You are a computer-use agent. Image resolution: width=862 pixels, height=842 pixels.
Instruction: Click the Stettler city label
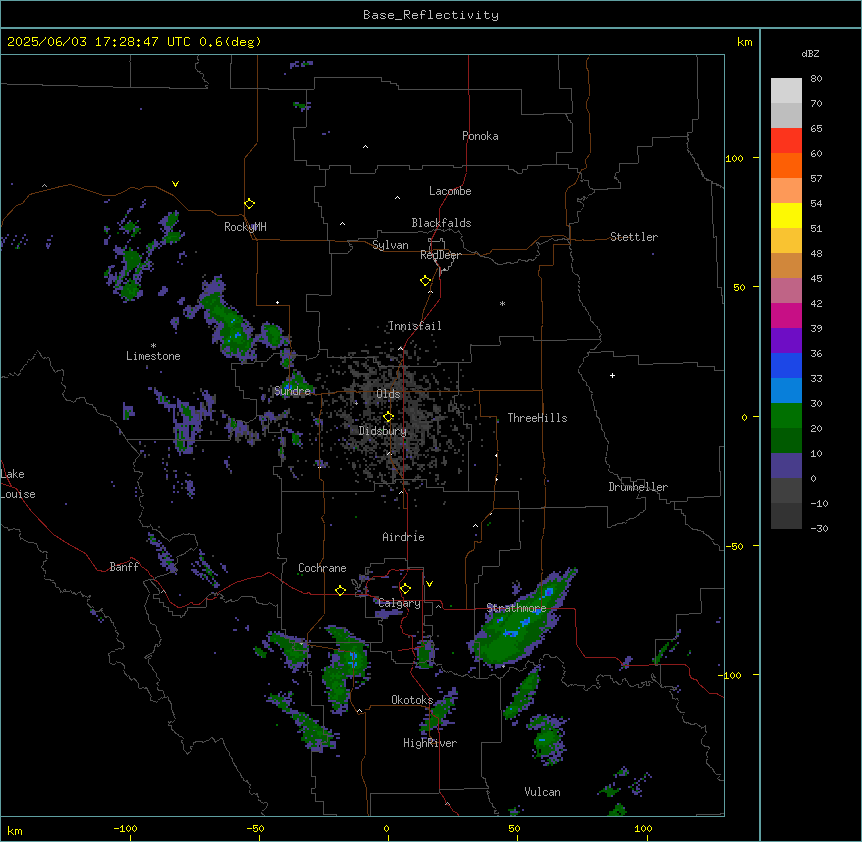[x=634, y=237]
